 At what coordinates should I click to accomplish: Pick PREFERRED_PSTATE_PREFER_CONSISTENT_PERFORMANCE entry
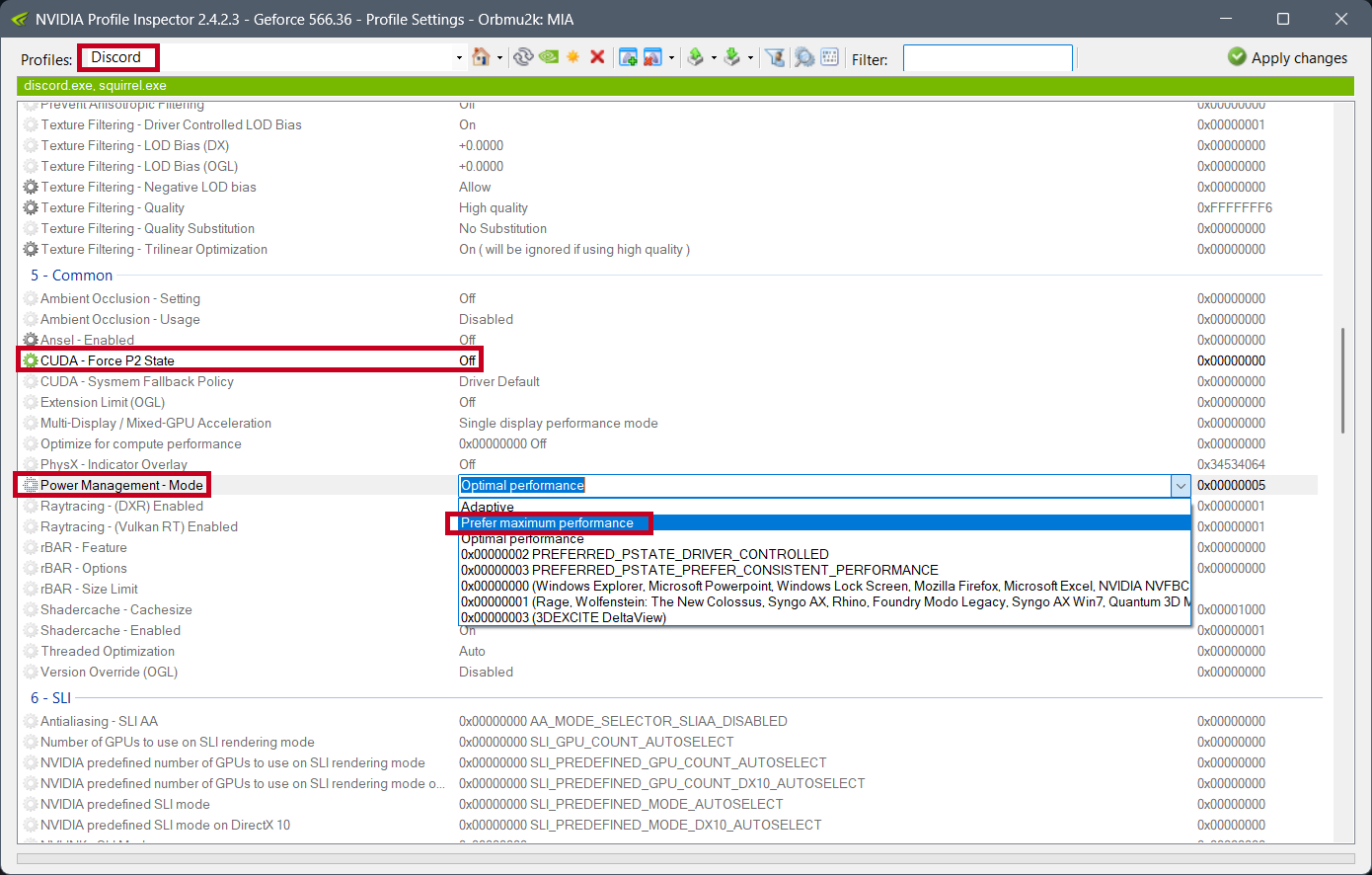click(x=823, y=570)
